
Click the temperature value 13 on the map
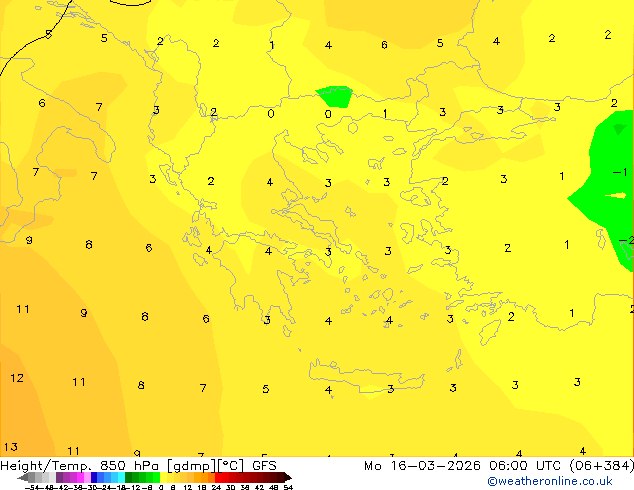click(x=11, y=447)
